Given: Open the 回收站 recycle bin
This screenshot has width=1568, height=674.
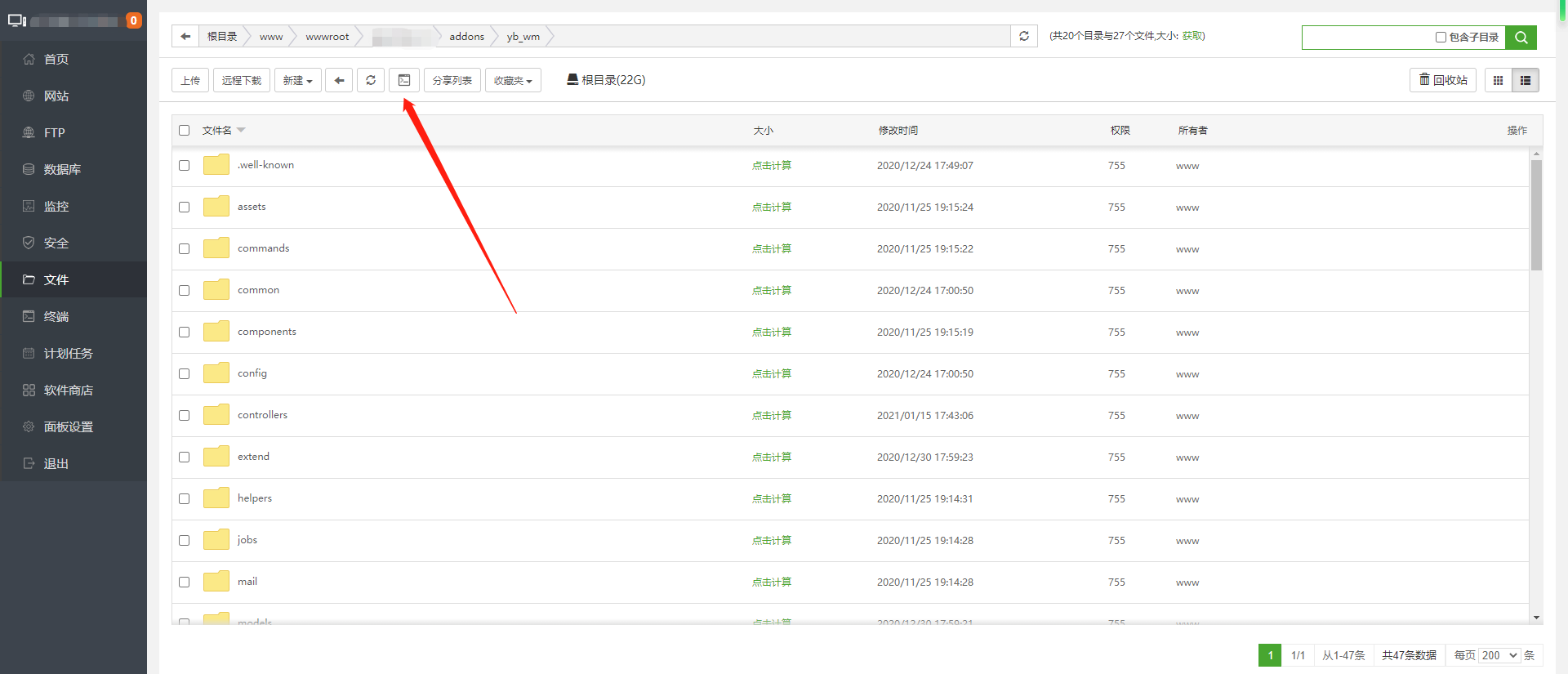Looking at the screenshot, I should pos(1442,80).
